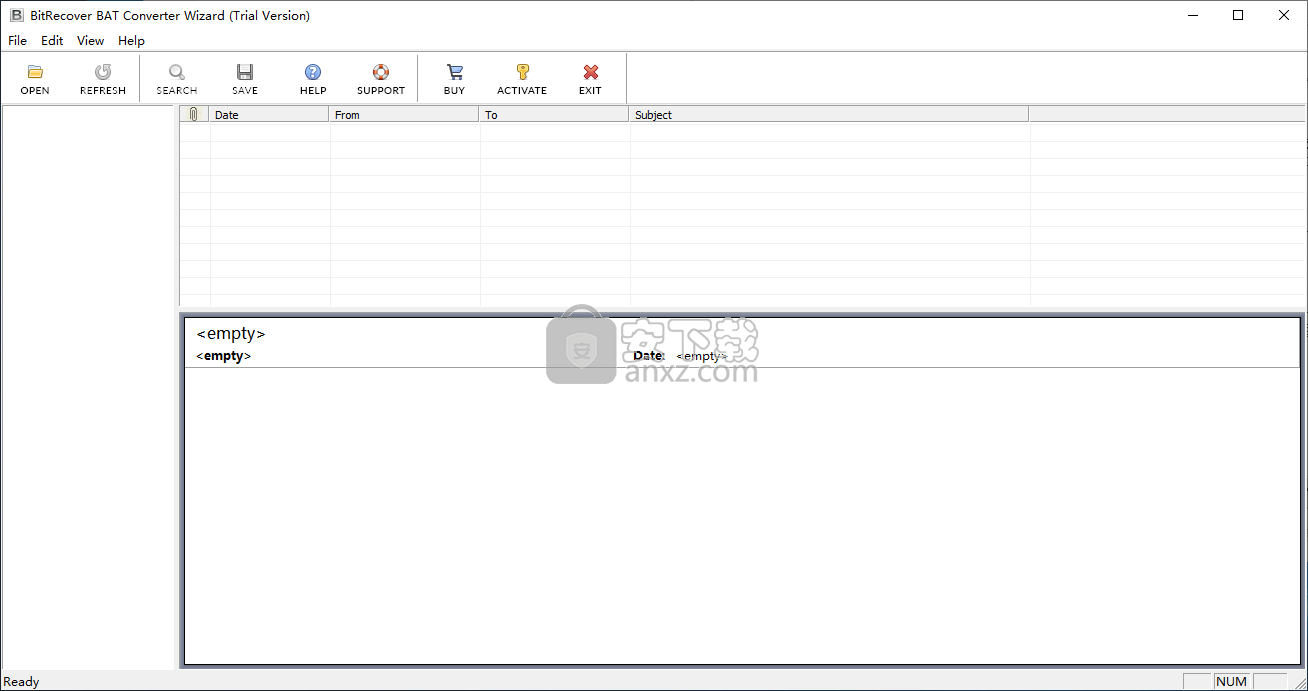Click the NUM indicator in status bar
The width and height of the screenshot is (1308, 691).
click(x=1231, y=682)
